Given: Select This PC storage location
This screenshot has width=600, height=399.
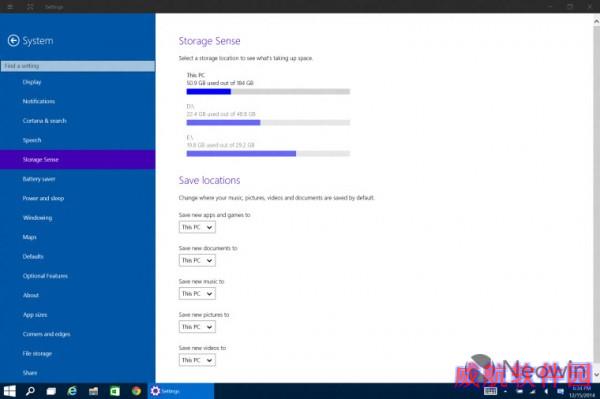Looking at the screenshot, I should 268,83.
